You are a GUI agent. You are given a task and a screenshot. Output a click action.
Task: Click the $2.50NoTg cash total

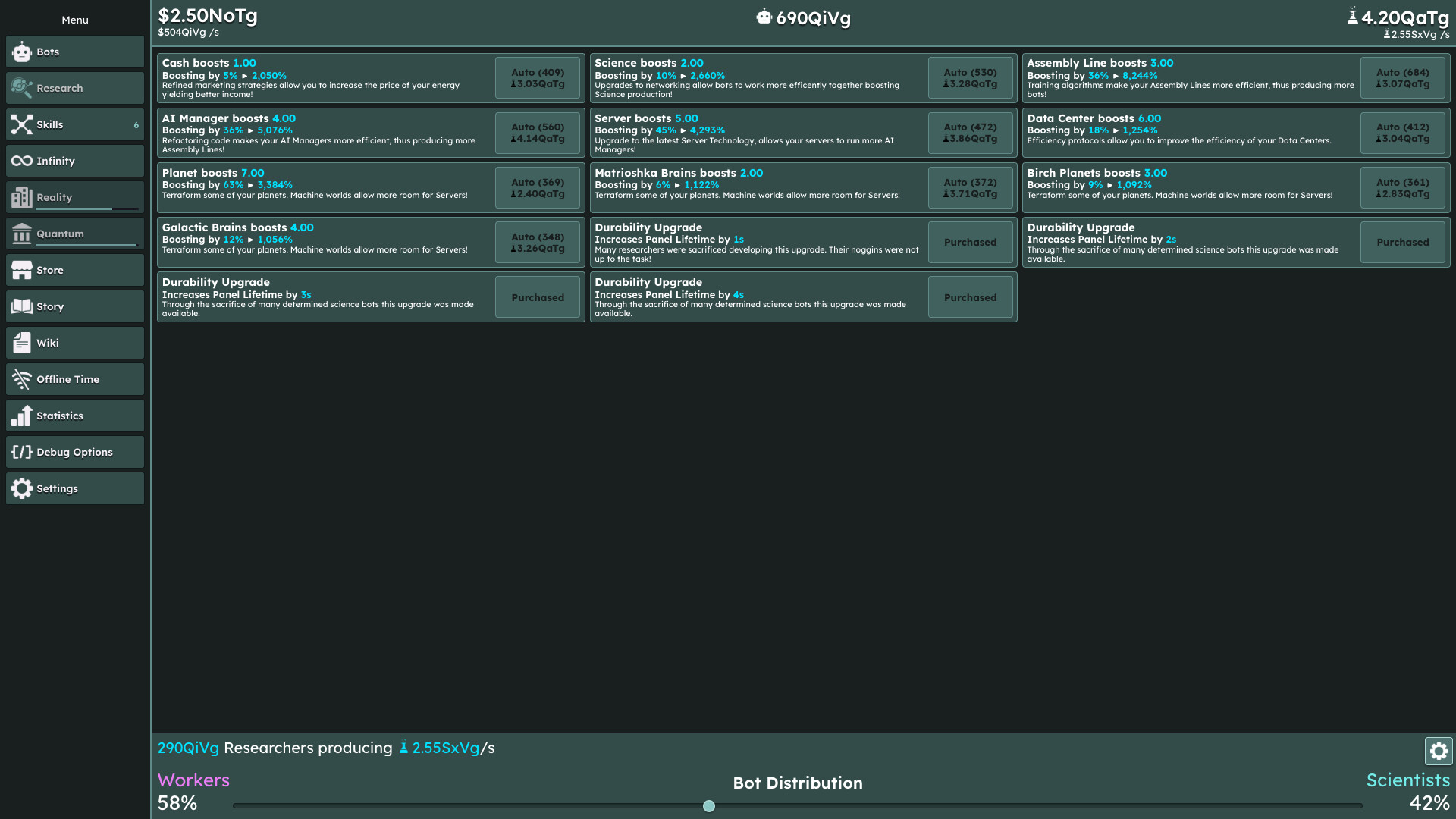click(x=208, y=16)
